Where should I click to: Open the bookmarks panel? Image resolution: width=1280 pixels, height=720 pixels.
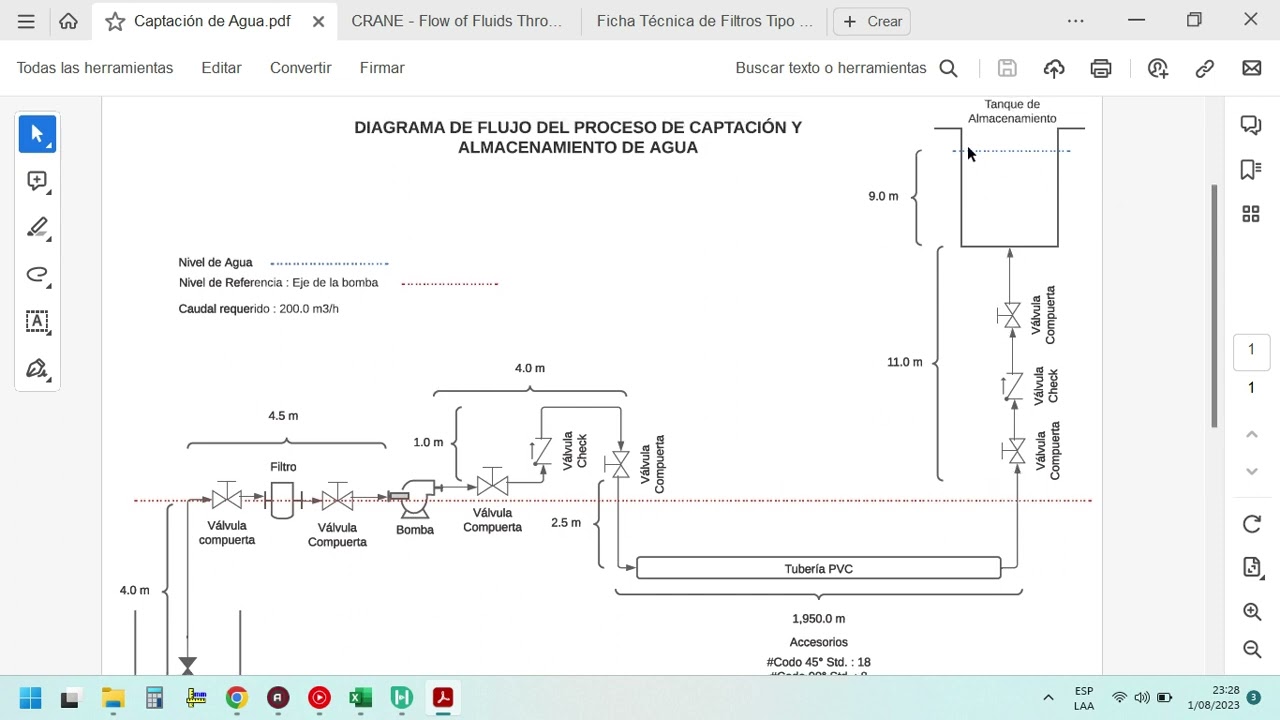point(1251,169)
